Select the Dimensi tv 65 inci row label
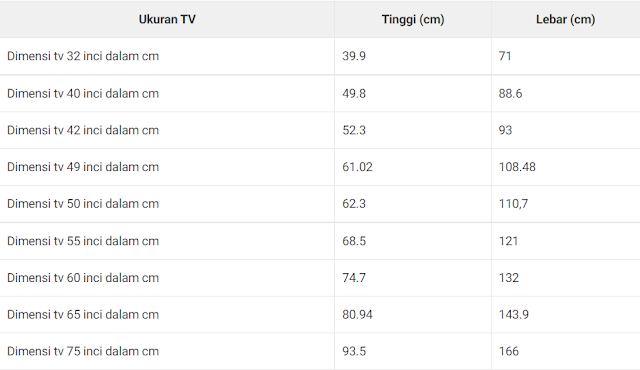This screenshot has height=370, width=640. tap(83, 315)
